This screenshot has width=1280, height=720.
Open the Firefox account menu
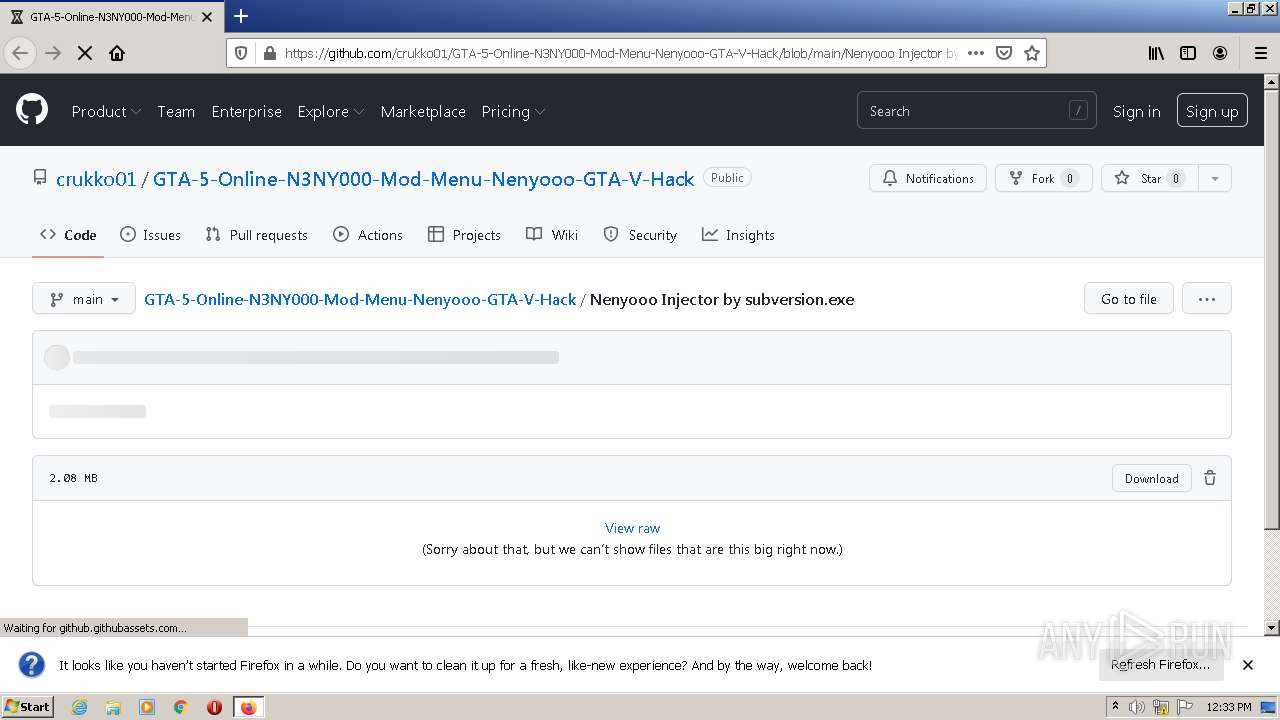[1220, 53]
